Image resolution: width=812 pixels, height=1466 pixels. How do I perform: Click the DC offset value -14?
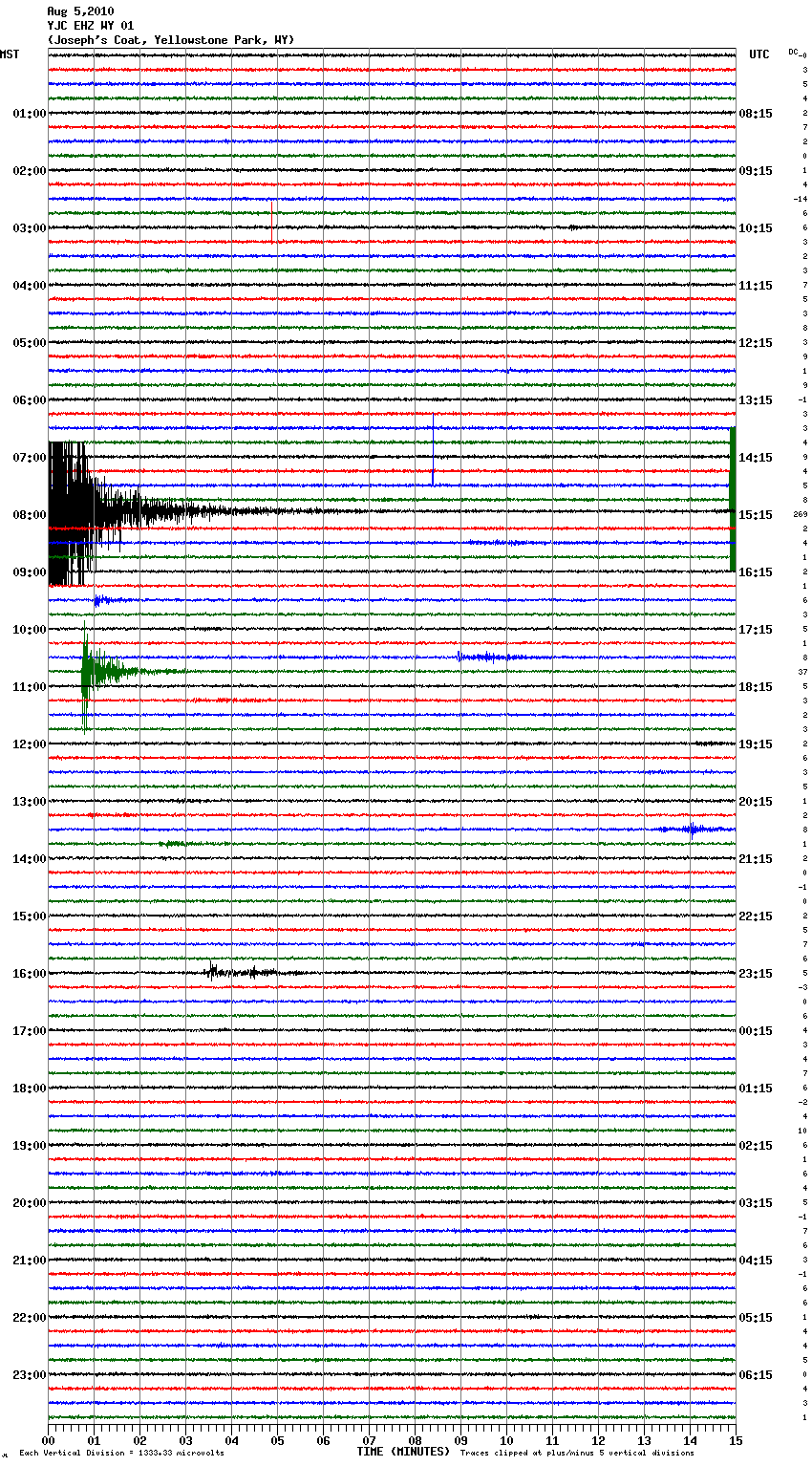point(801,200)
